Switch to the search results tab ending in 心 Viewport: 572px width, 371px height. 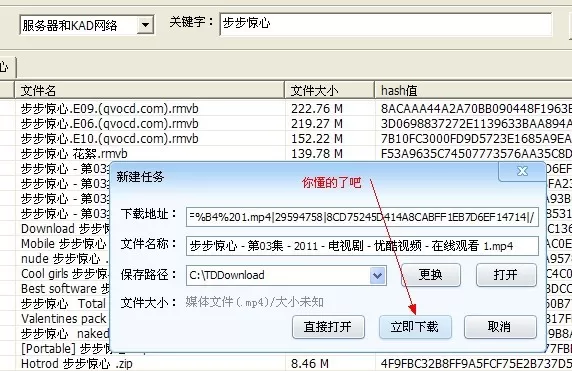[7, 67]
